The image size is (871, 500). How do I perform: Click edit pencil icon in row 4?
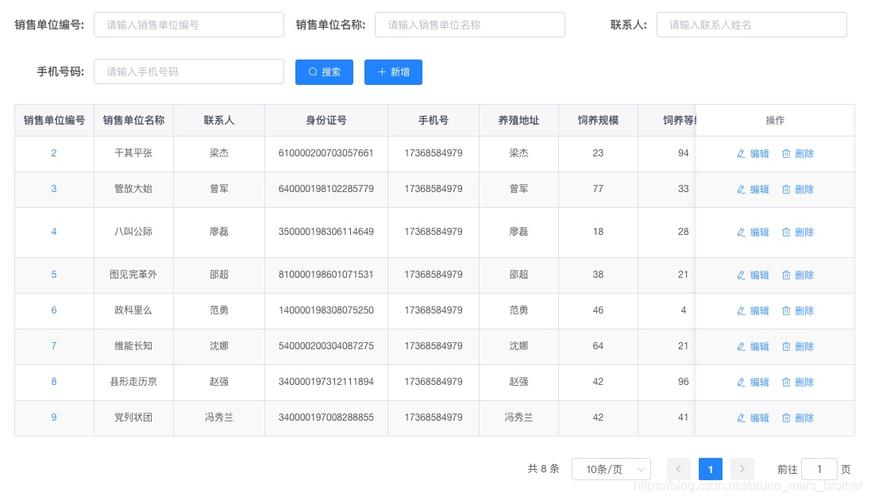click(x=741, y=232)
